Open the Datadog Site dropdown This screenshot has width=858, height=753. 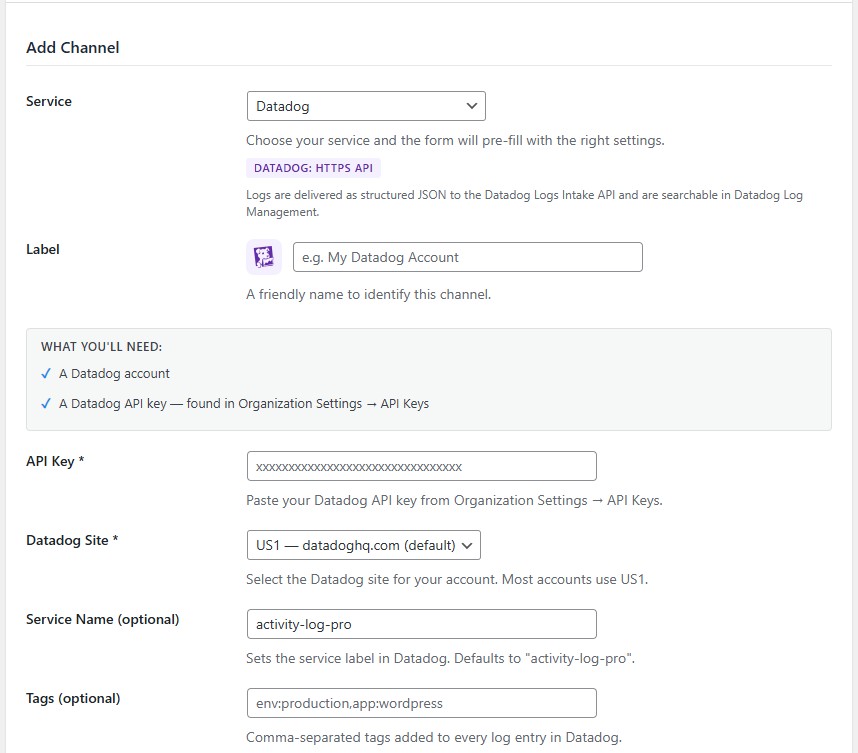point(364,545)
